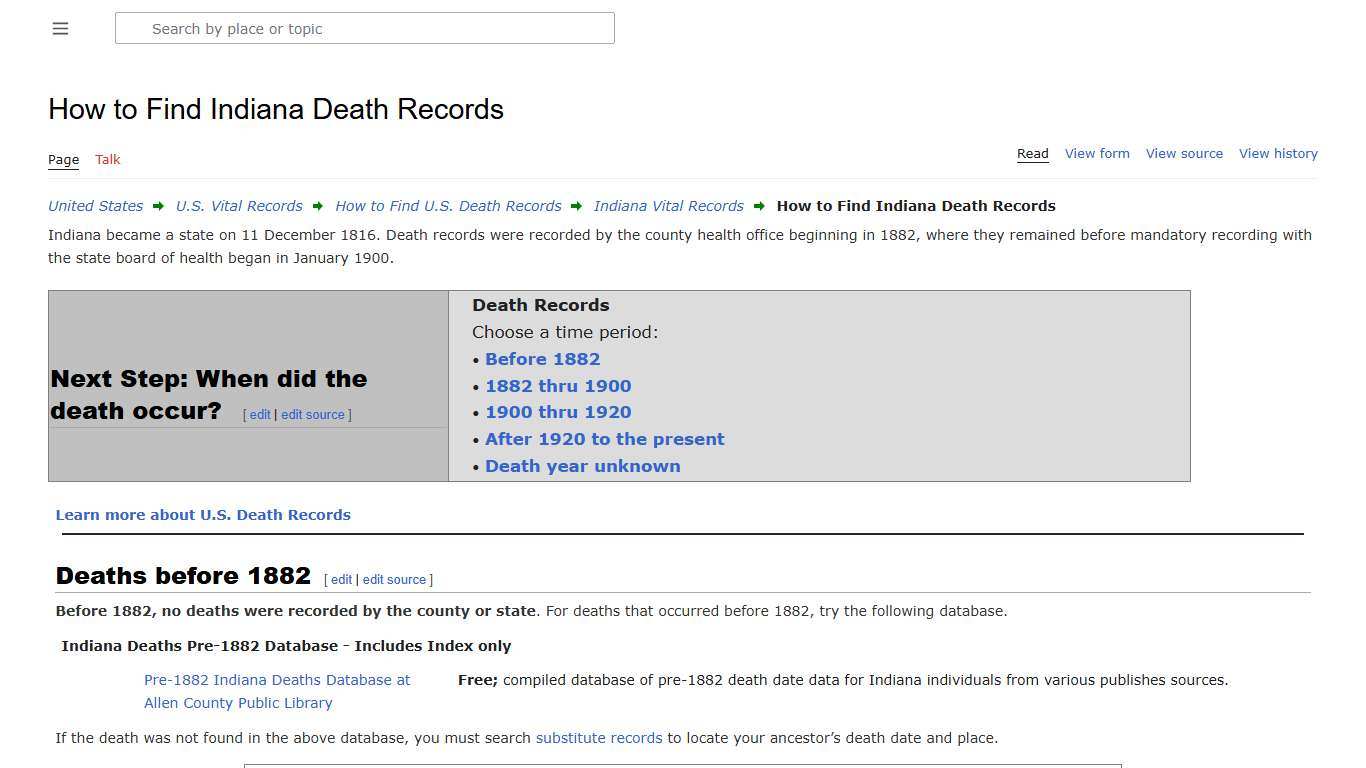
Task: Open How to Find U.S. Death Records
Action: click(x=447, y=206)
